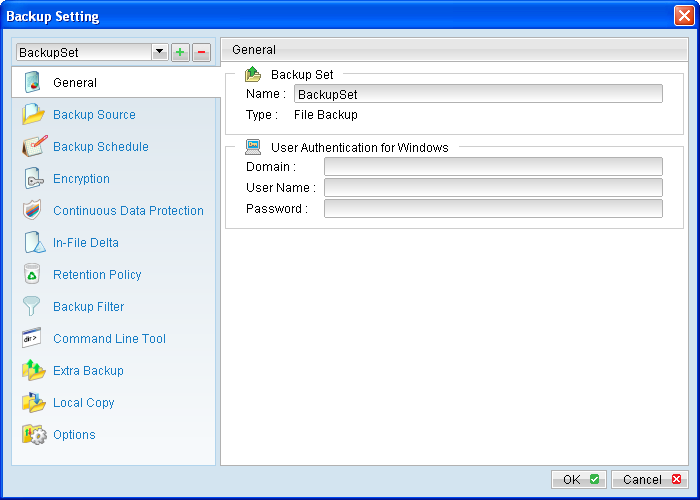Focus the backup set Name field
Image resolution: width=700 pixels, height=500 pixels.
point(479,94)
